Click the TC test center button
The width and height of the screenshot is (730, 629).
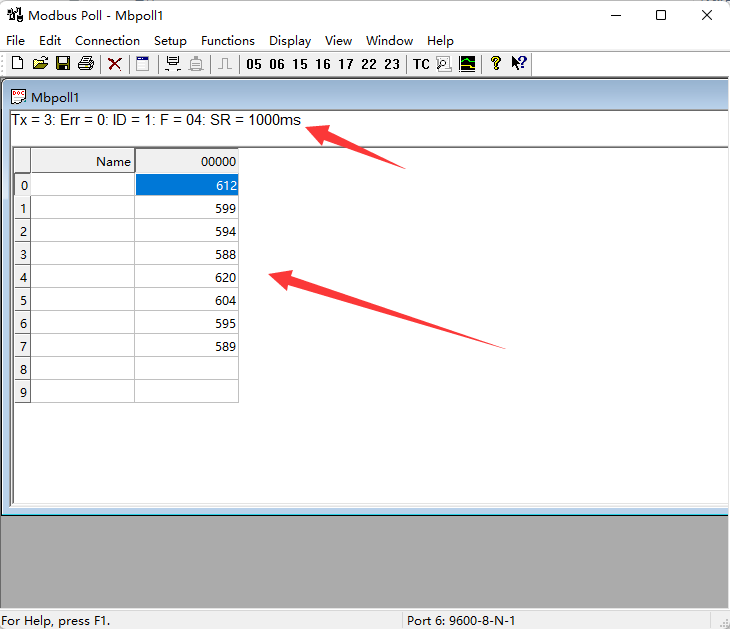click(421, 64)
